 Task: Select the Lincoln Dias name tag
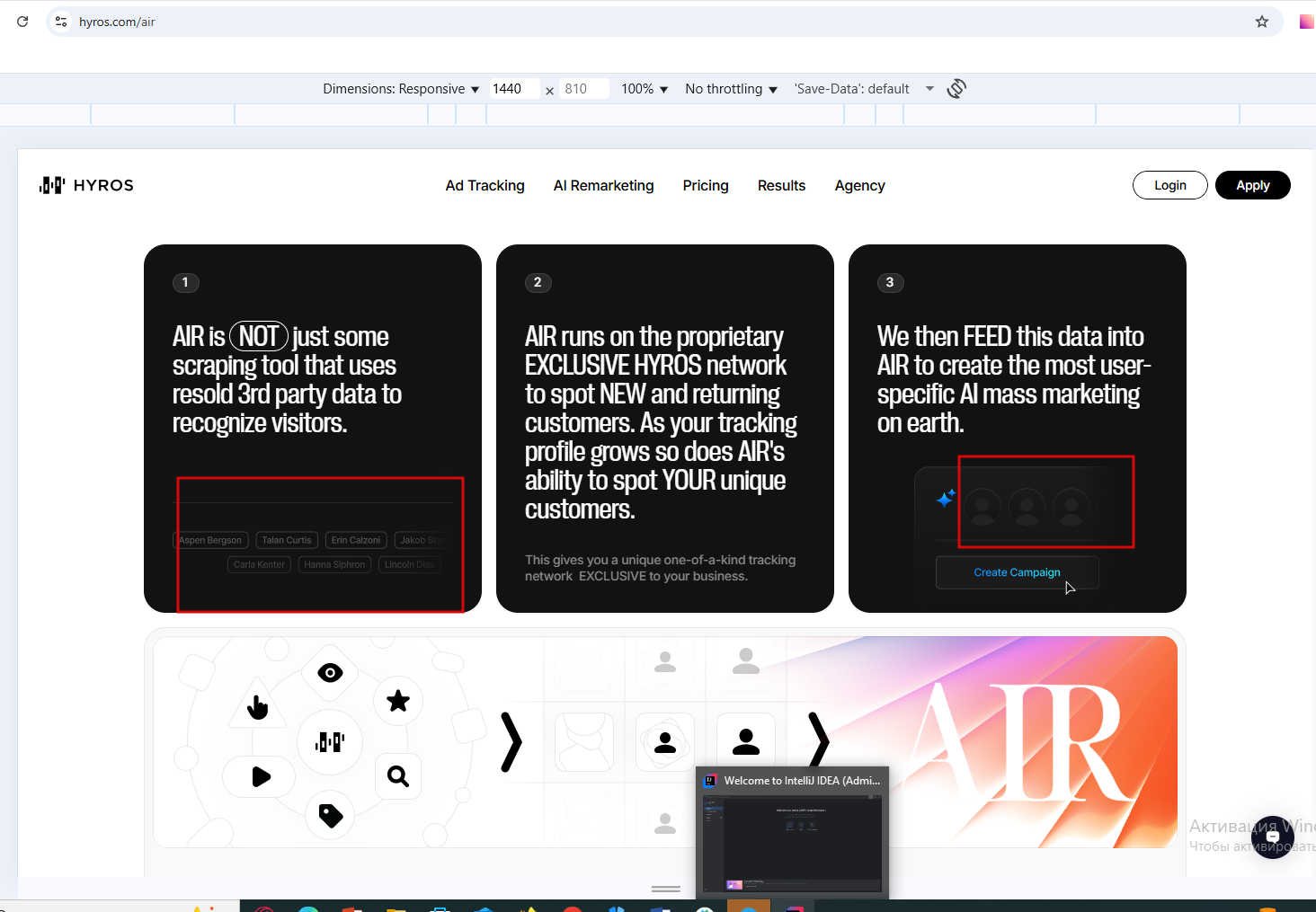coord(409,564)
